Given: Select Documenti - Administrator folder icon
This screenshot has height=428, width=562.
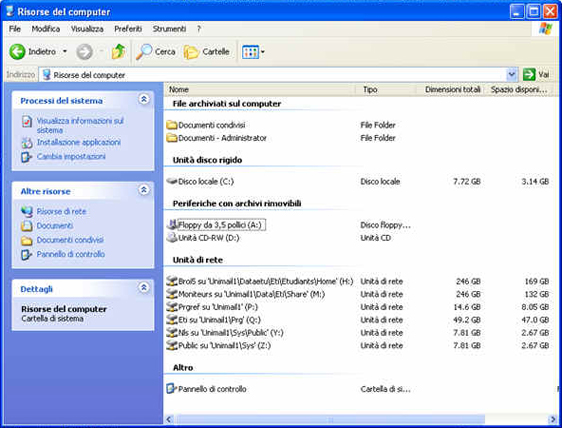Looking at the screenshot, I should click(172, 138).
